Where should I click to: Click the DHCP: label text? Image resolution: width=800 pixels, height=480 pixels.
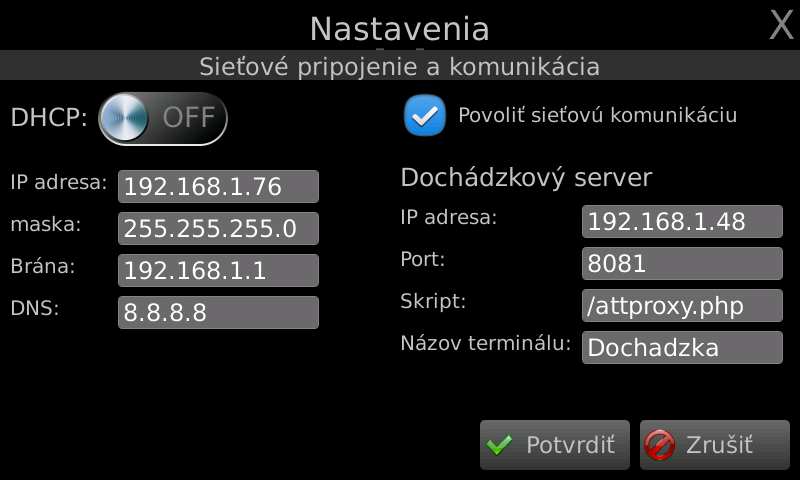click(x=49, y=118)
